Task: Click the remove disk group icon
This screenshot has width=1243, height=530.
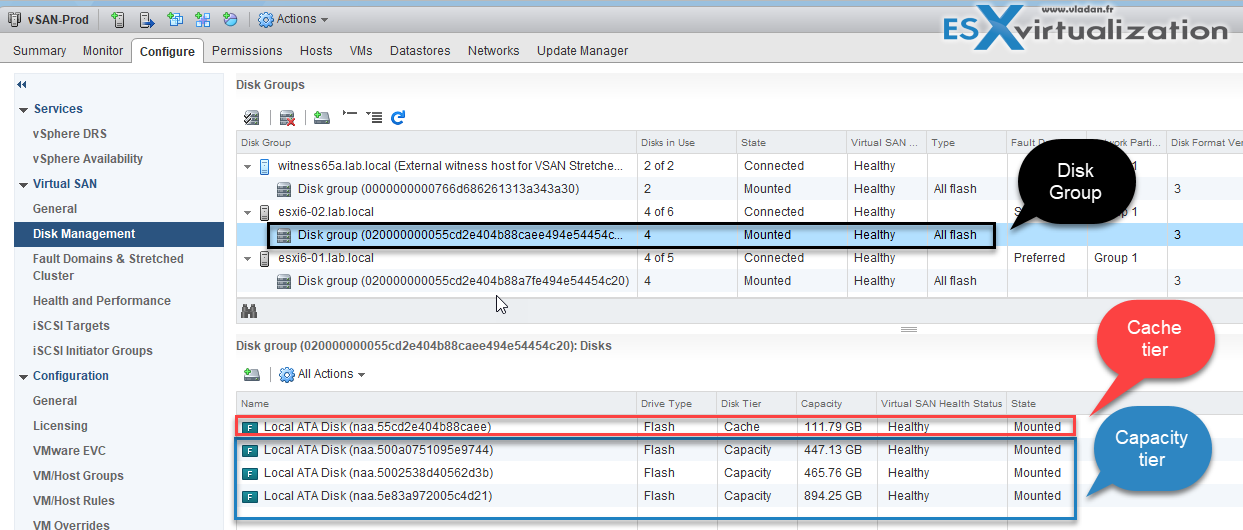Action: click(287, 118)
